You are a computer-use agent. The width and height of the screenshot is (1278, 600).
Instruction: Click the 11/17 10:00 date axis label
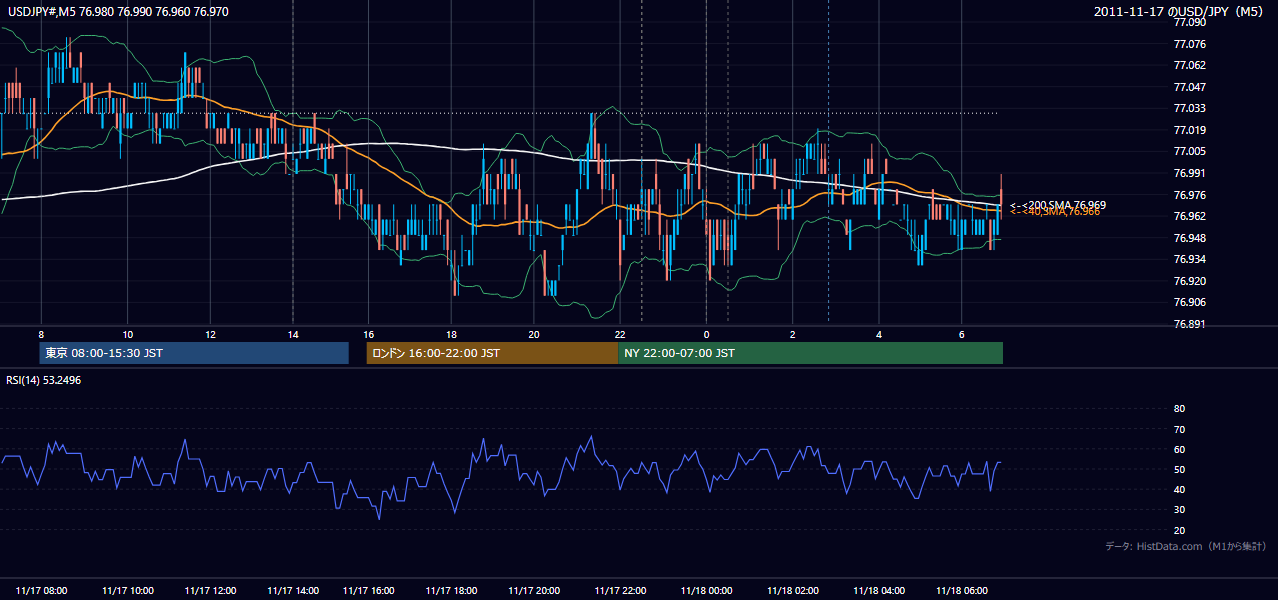click(x=128, y=591)
